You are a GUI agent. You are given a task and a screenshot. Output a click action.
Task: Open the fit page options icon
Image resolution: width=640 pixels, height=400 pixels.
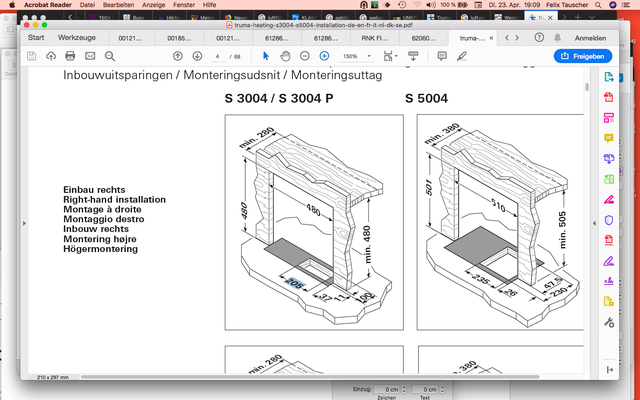tap(390, 56)
